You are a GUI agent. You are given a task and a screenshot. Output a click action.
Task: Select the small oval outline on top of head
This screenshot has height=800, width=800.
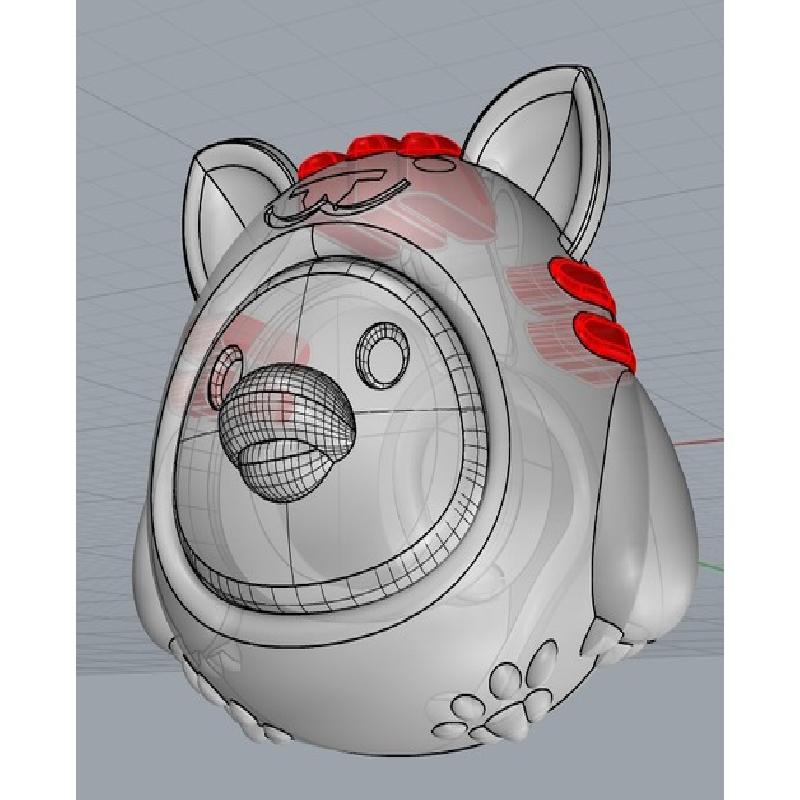tap(433, 164)
